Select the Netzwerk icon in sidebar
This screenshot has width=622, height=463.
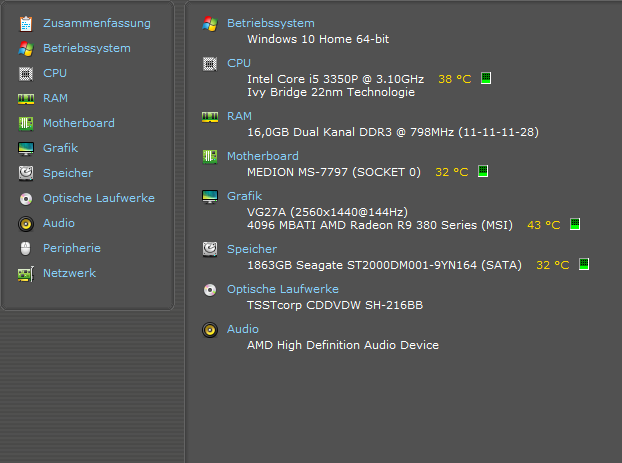point(26,273)
